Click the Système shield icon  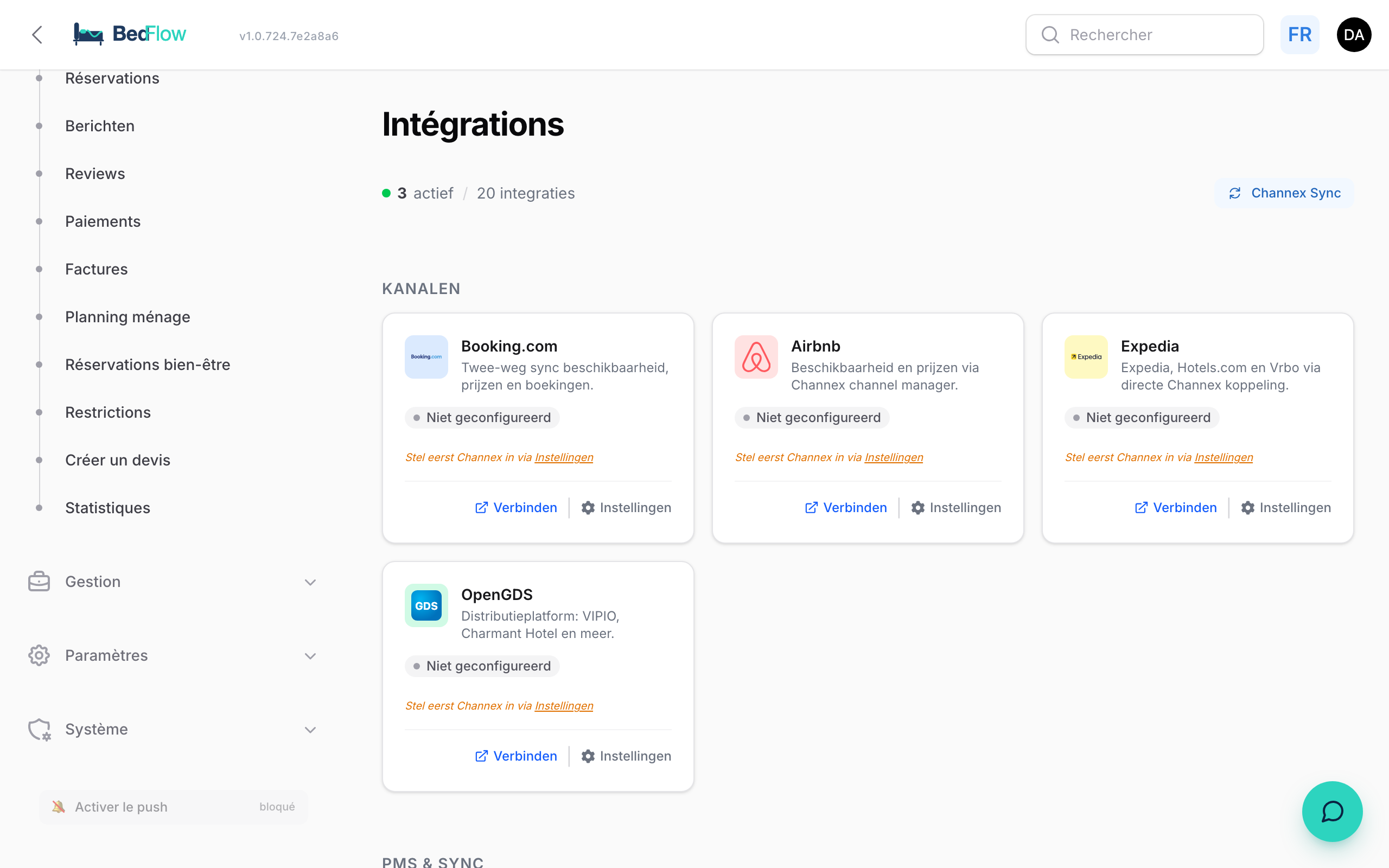[39, 729]
